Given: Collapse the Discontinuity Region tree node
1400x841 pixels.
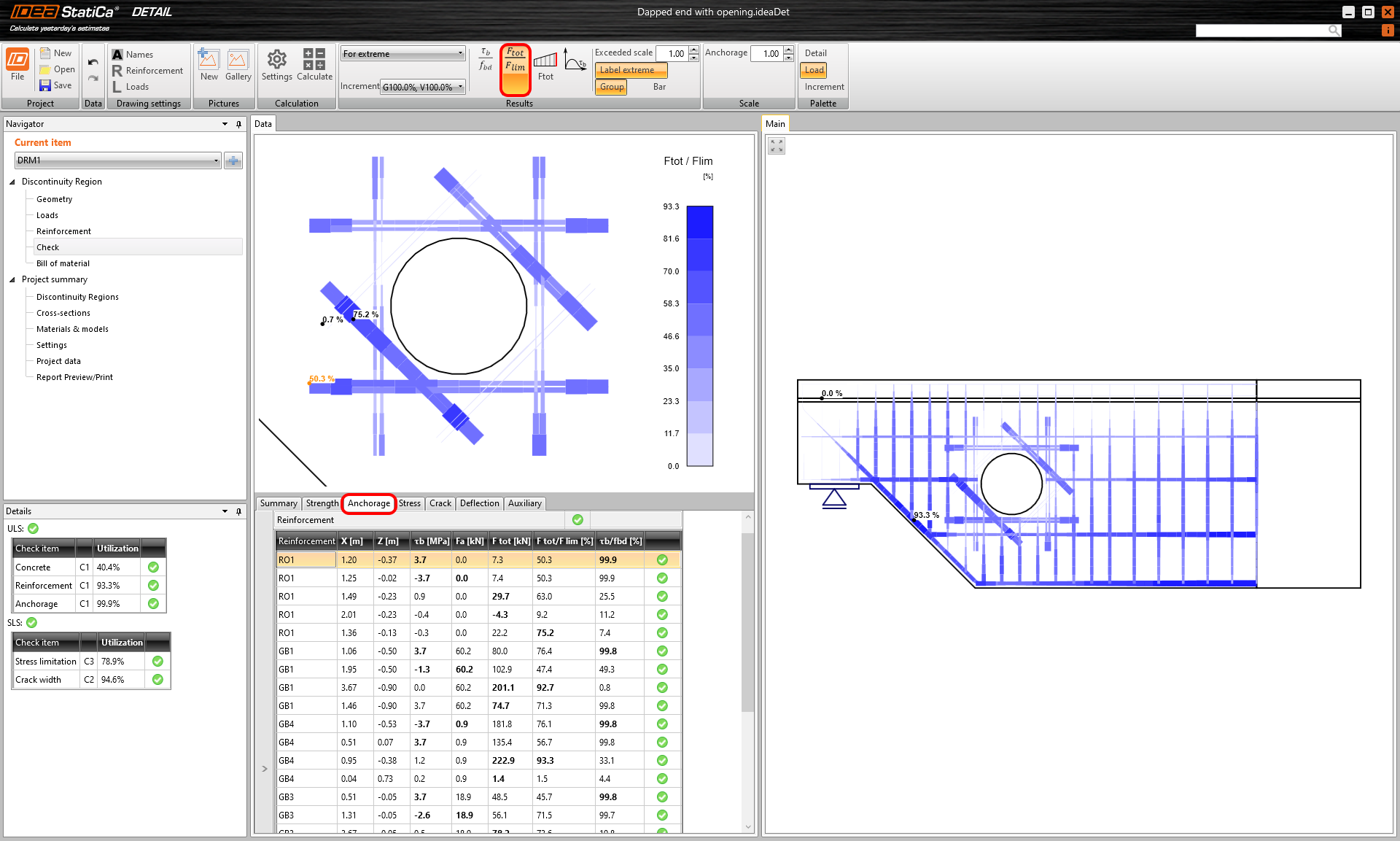Looking at the screenshot, I should [12, 182].
